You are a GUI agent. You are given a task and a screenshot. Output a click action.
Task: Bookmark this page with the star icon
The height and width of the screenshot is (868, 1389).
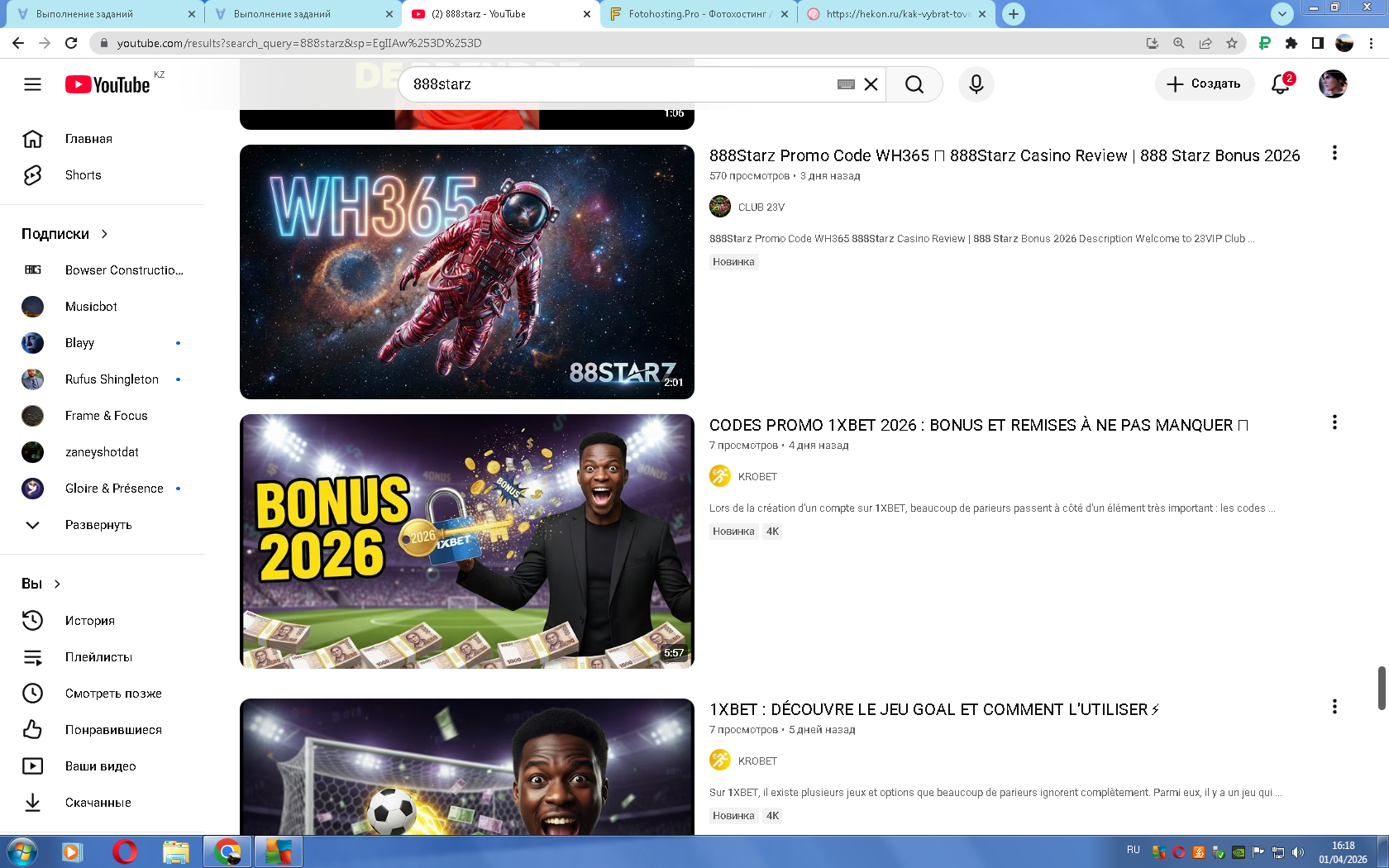tap(1232, 43)
